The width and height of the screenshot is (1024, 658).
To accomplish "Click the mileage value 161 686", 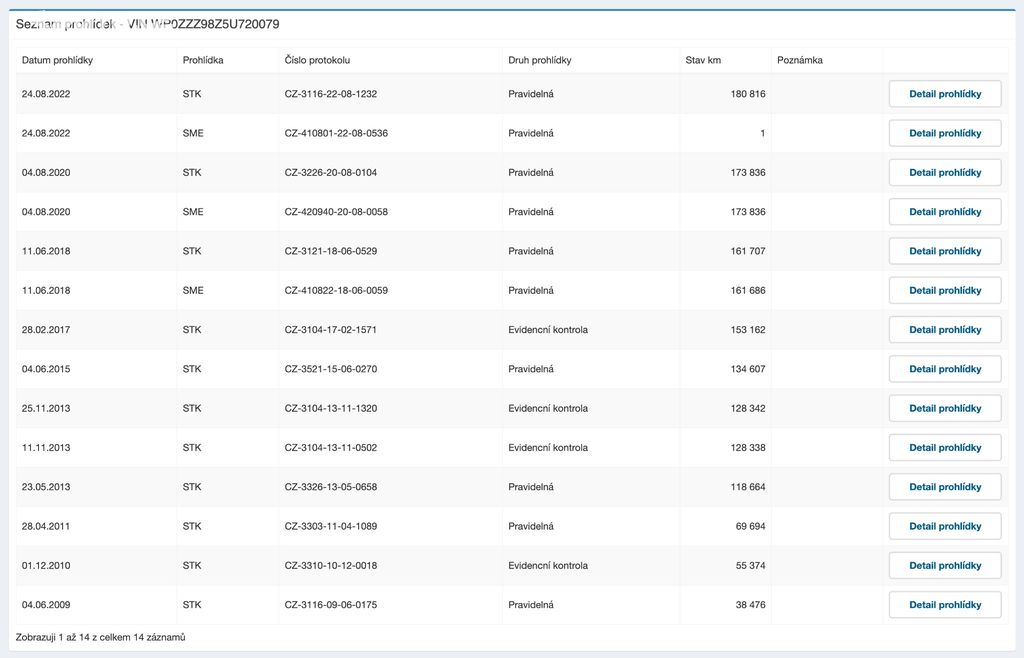I will tap(748, 290).
